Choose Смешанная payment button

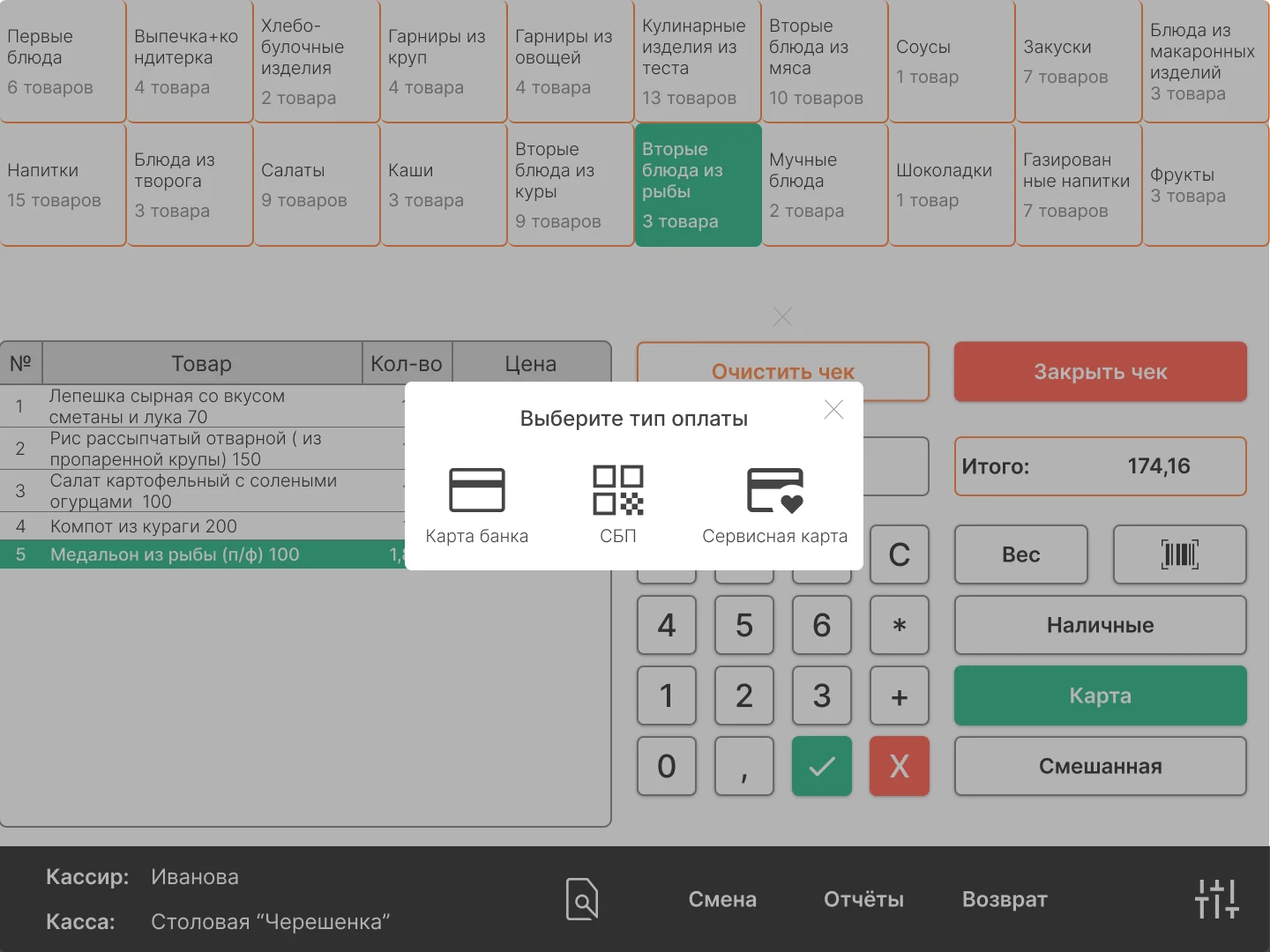click(x=1101, y=766)
